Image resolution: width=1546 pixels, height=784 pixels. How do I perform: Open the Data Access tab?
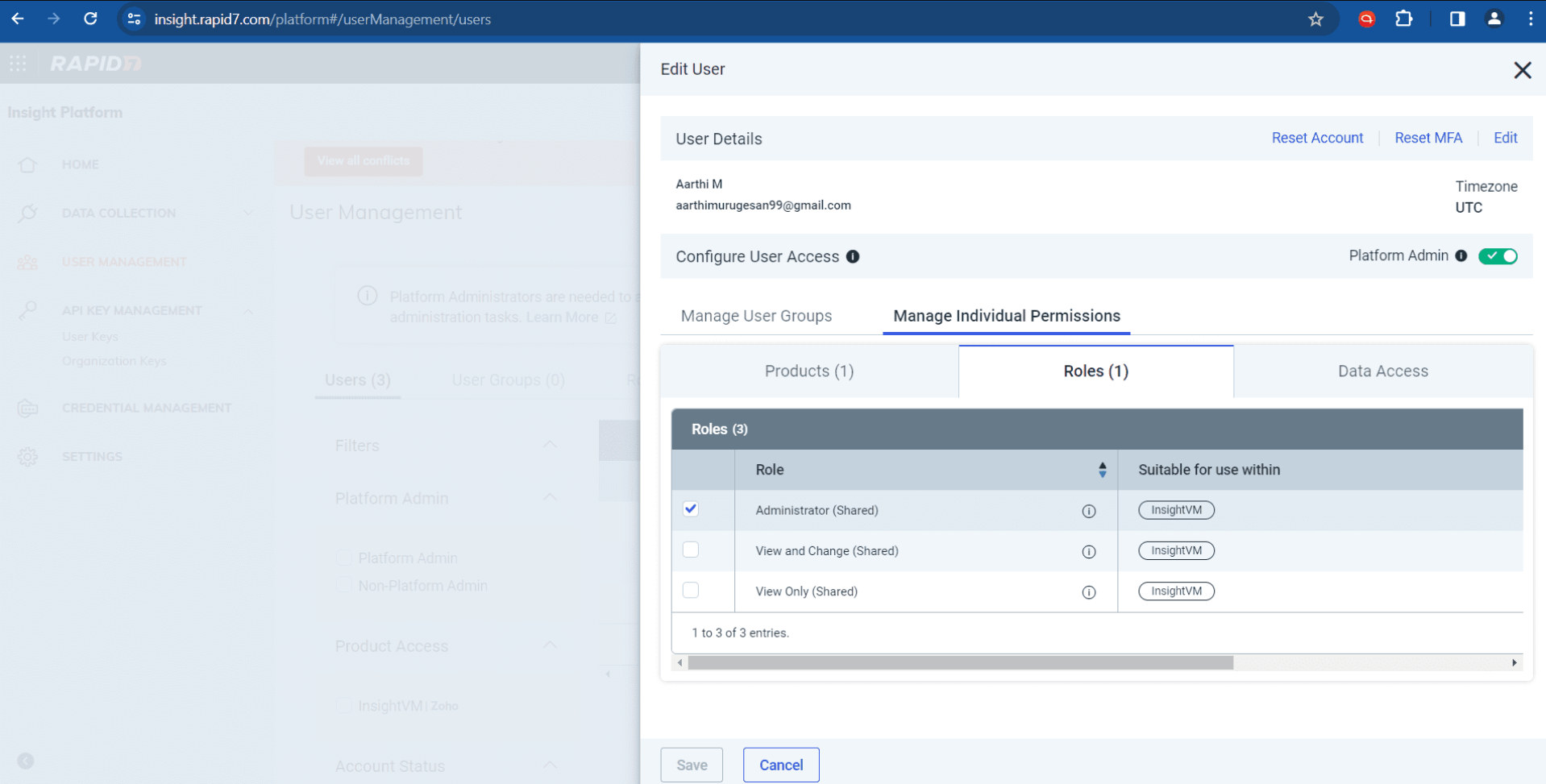(x=1383, y=371)
